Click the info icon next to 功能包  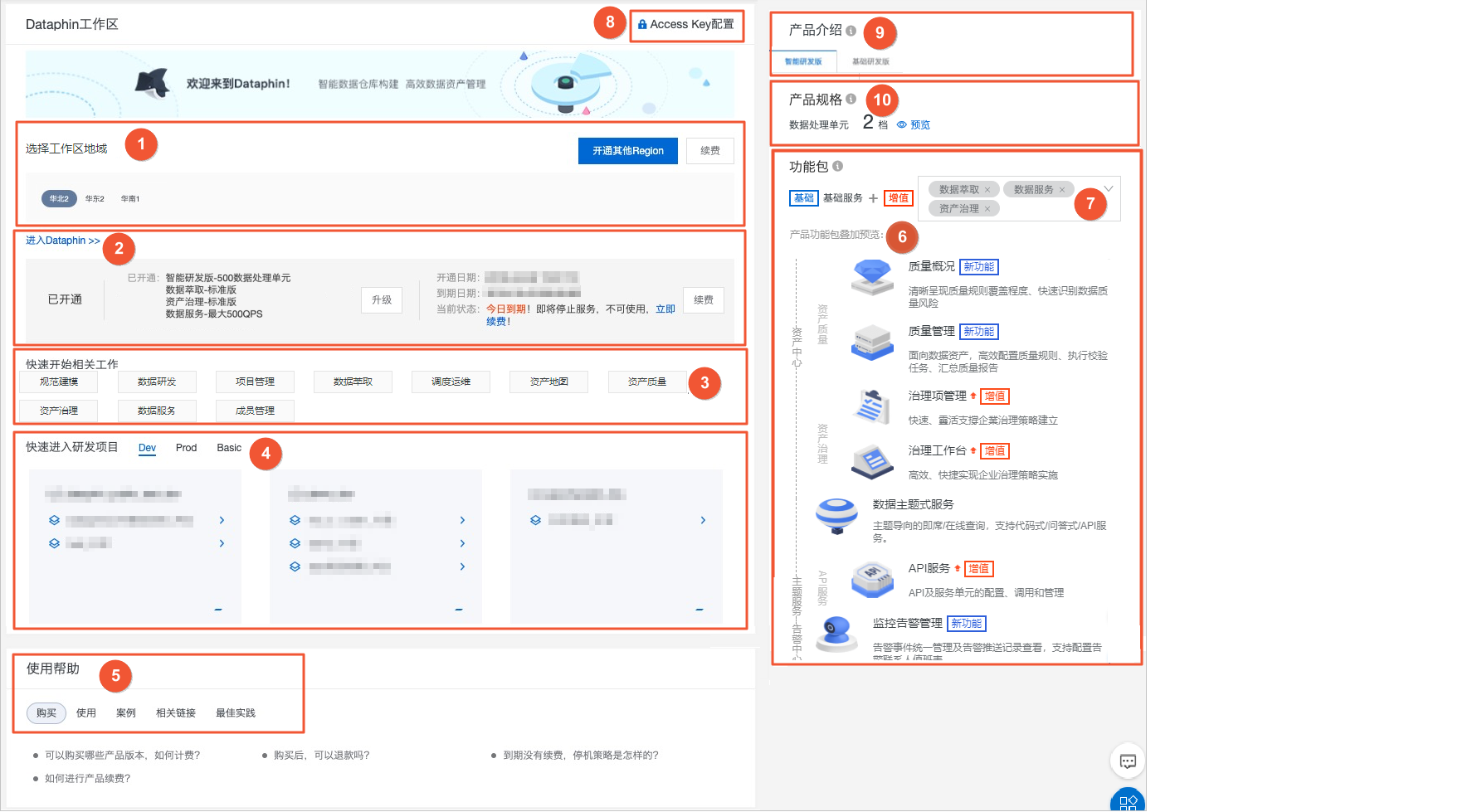(837, 167)
